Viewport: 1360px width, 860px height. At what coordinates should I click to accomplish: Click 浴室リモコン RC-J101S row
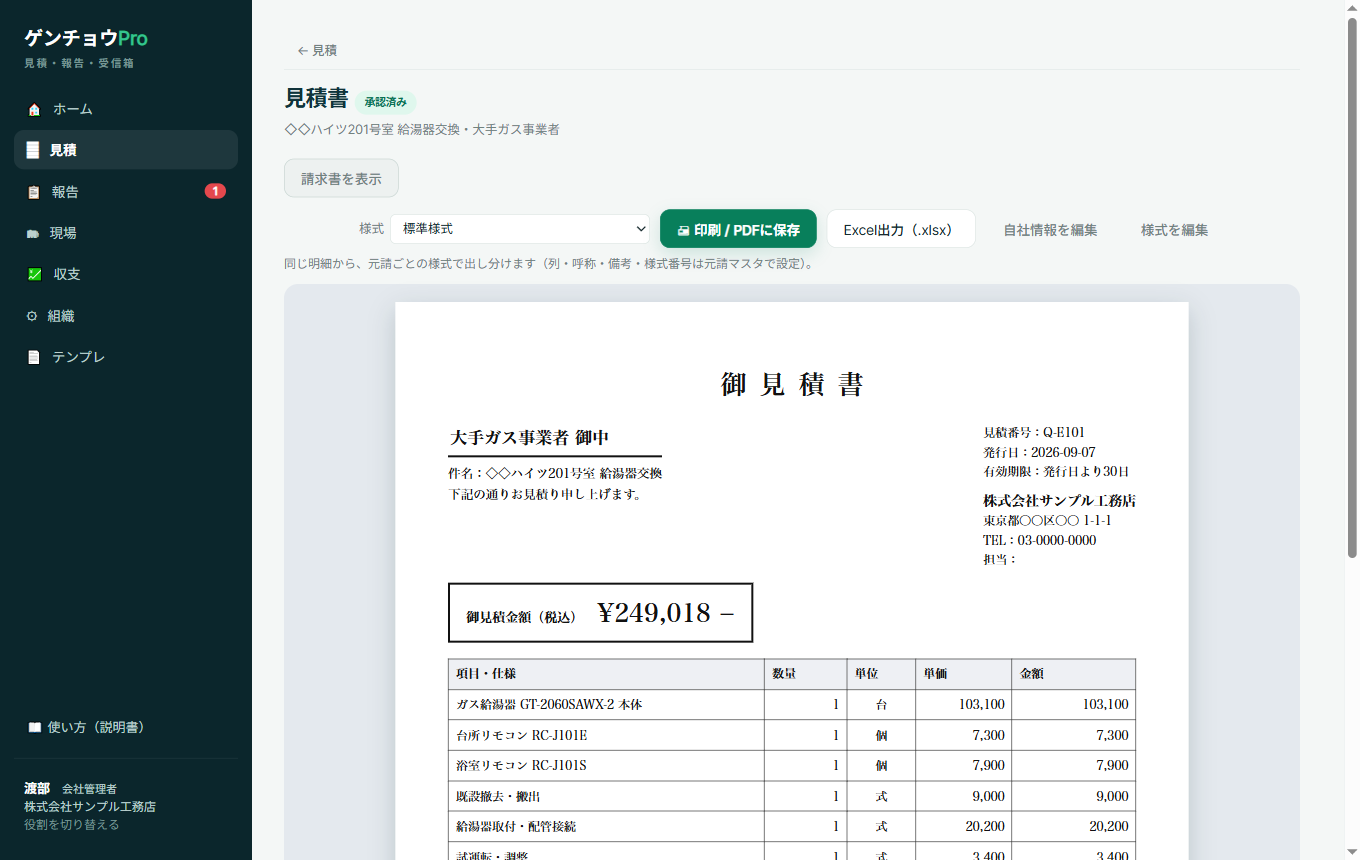click(x=792, y=766)
